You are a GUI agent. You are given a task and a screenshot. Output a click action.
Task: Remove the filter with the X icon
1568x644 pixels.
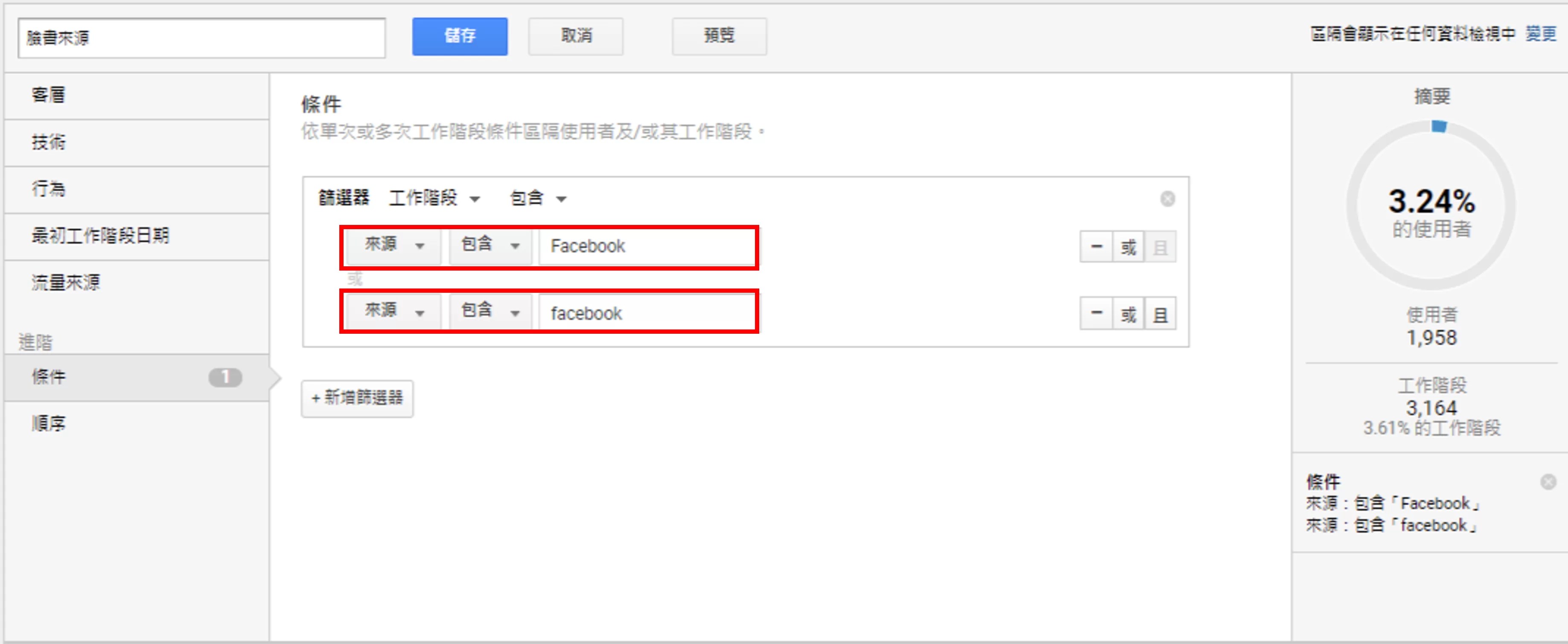(x=1167, y=199)
